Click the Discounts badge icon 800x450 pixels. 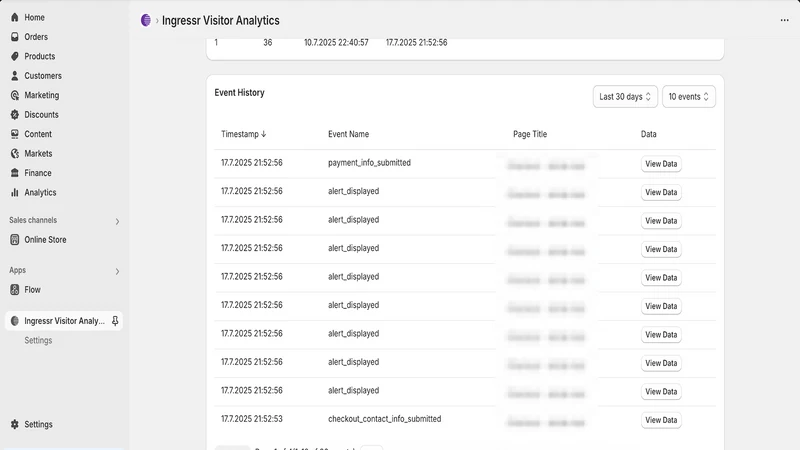point(15,114)
